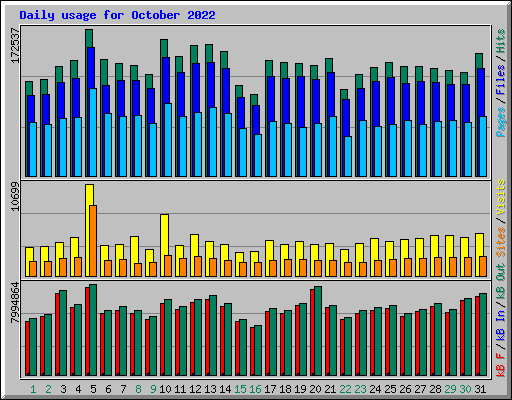Click the green kB Out bar for day 16
The width and height of the screenshot is (512, 400).
[x=258, y=351]
